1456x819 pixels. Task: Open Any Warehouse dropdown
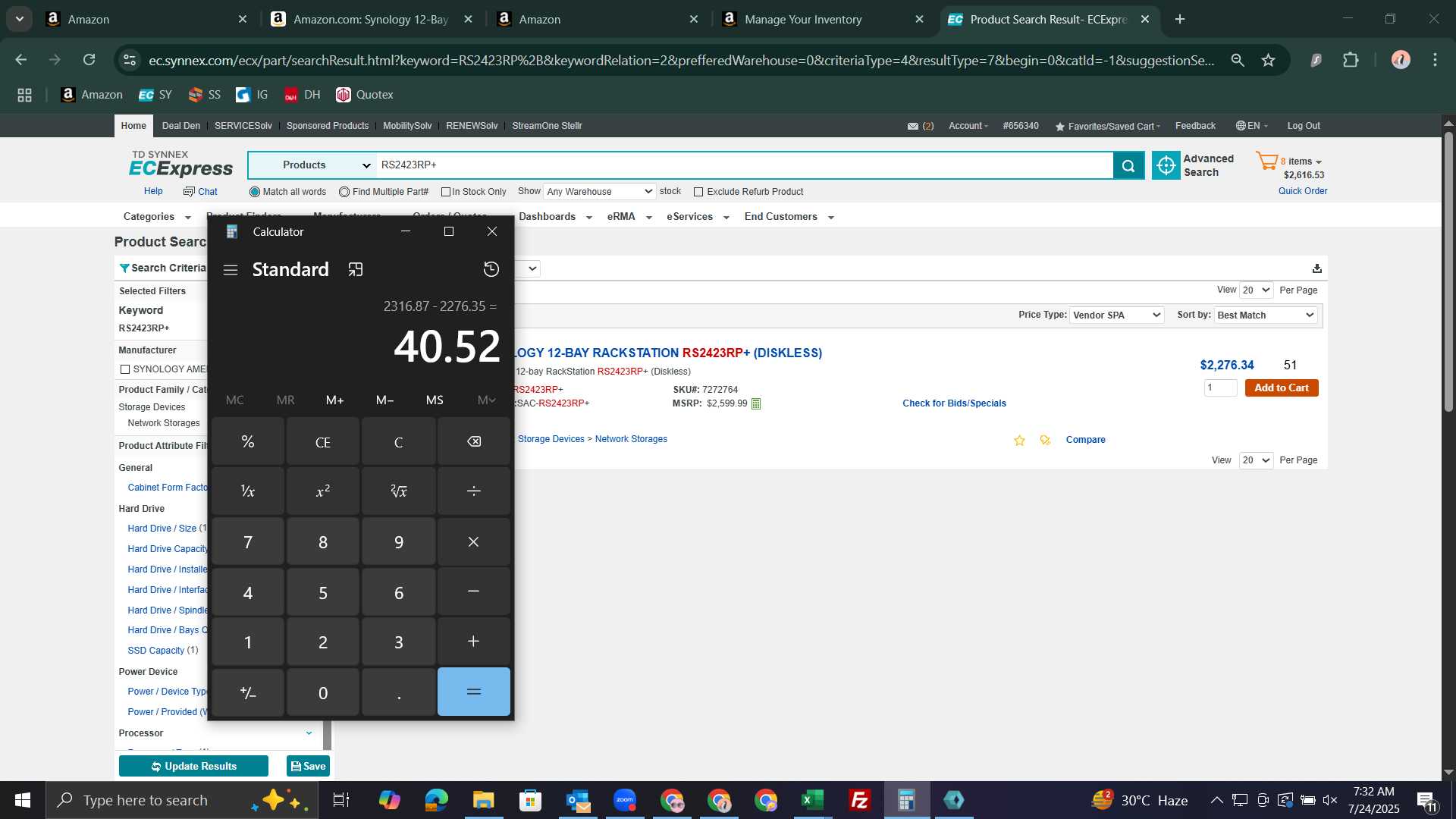599,192
